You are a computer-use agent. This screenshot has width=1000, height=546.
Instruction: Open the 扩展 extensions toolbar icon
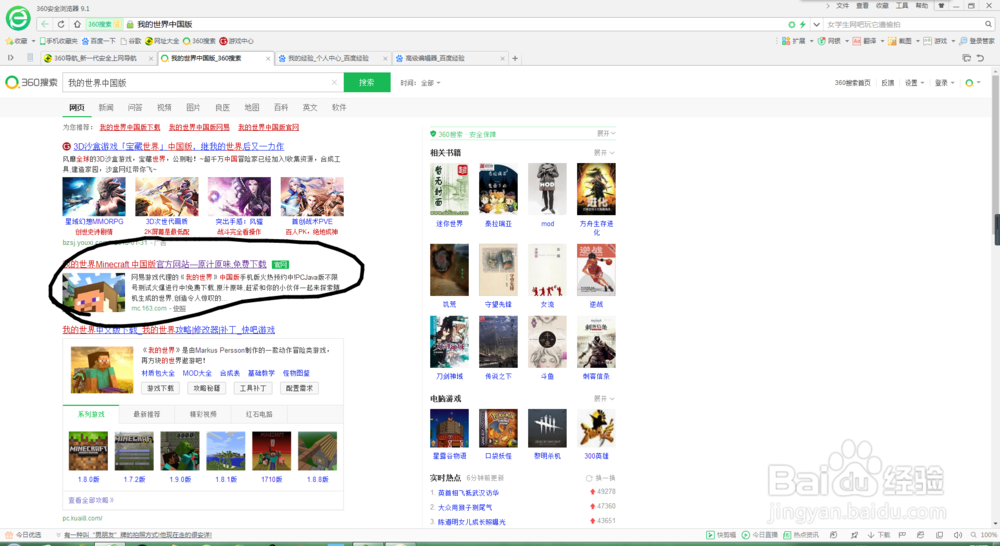pos(794,41)
